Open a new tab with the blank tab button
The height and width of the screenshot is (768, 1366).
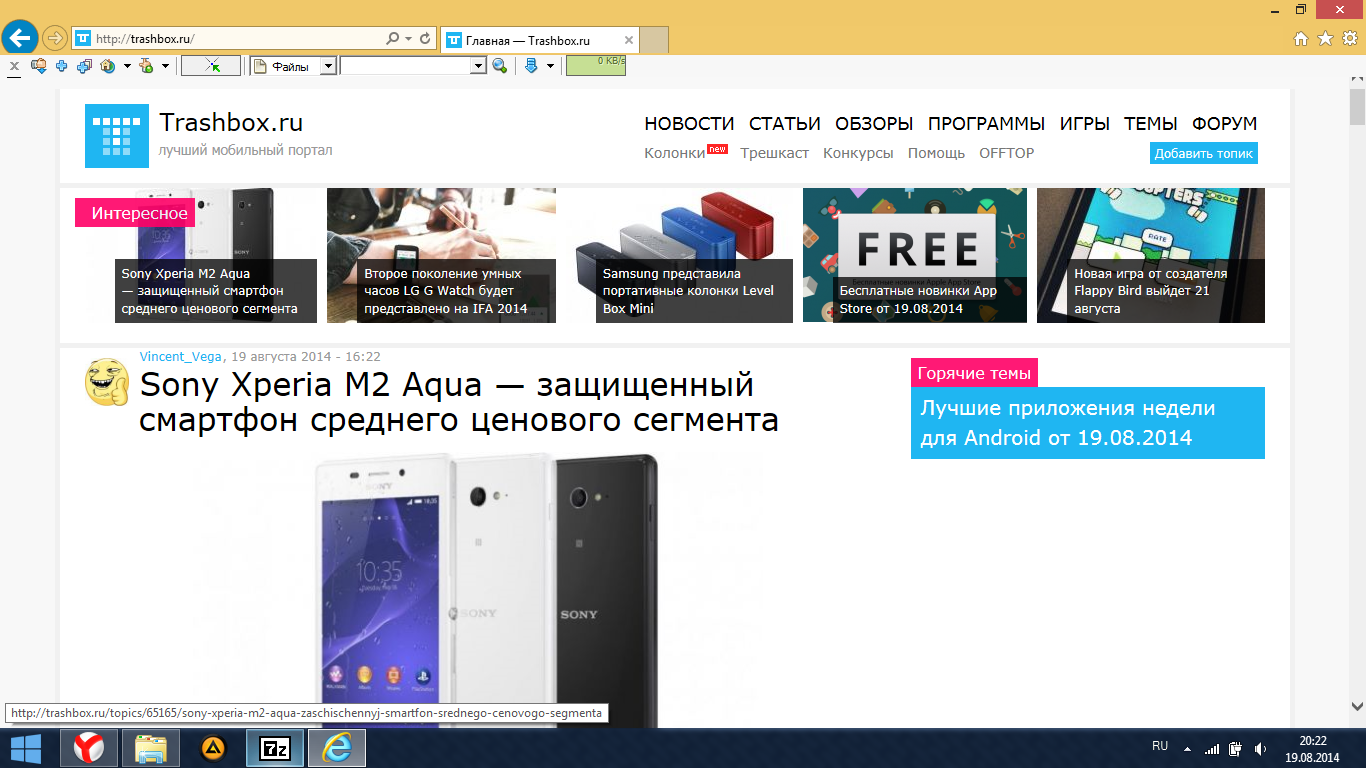click(653, 40)
